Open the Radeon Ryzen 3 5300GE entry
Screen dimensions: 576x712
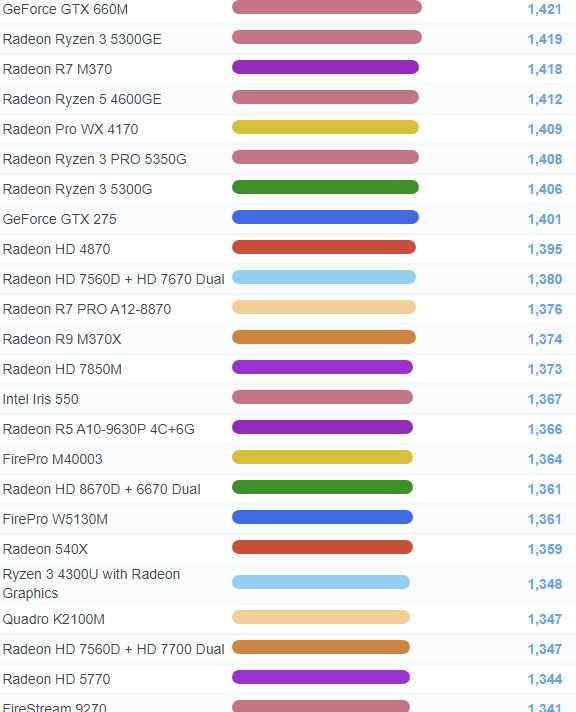pos(82,39)
